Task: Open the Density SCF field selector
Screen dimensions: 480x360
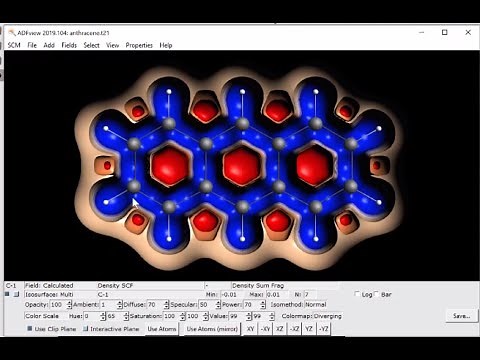Action: click(150, 286)
